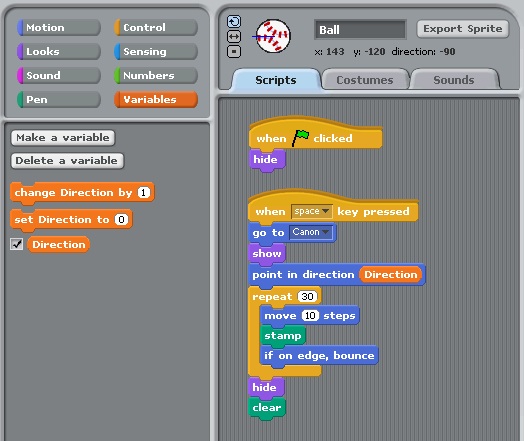Click the 'direction: -90' readout

coord(423,52)
